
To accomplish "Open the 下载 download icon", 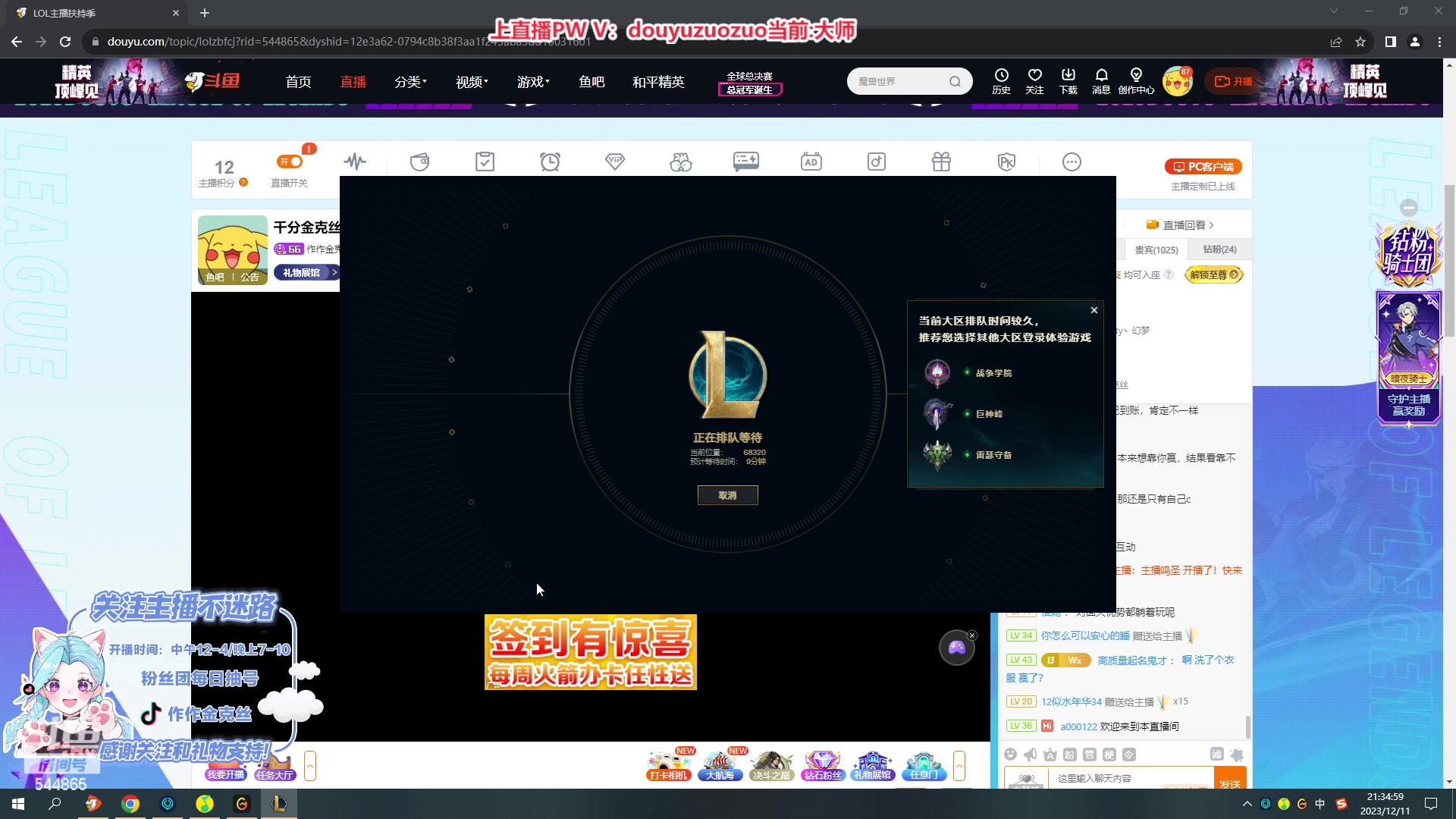I will 1068,80.
